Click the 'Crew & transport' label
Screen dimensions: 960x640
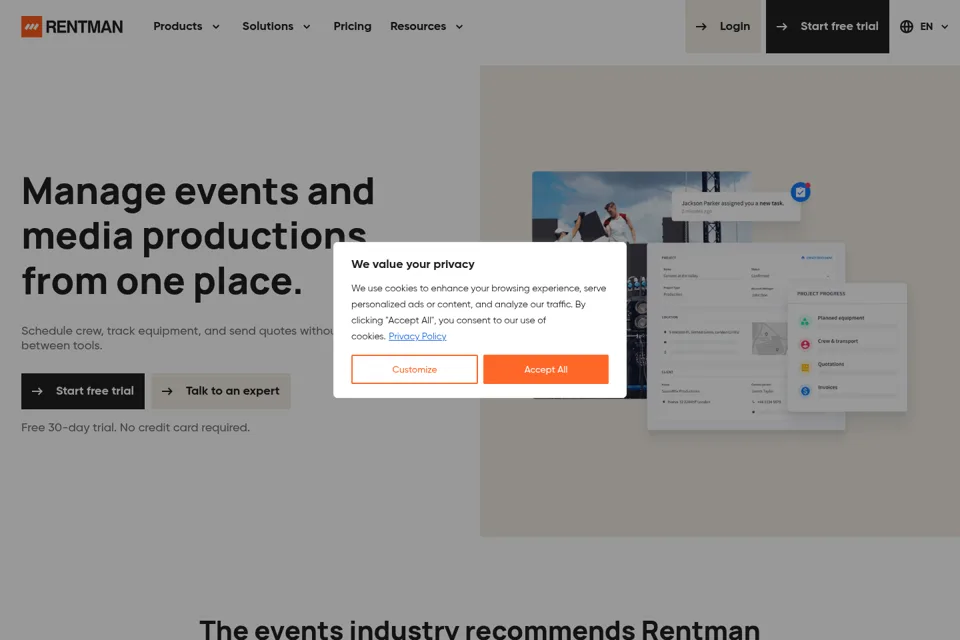pos(838,341)
